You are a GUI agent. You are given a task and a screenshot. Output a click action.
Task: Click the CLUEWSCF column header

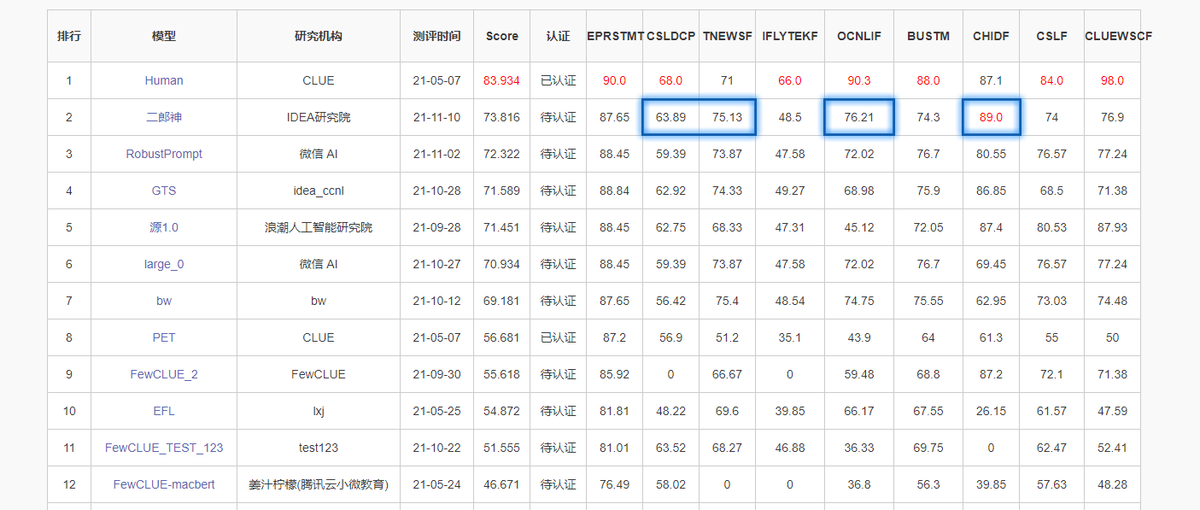pyautogui.click(x=1118, y=36)
